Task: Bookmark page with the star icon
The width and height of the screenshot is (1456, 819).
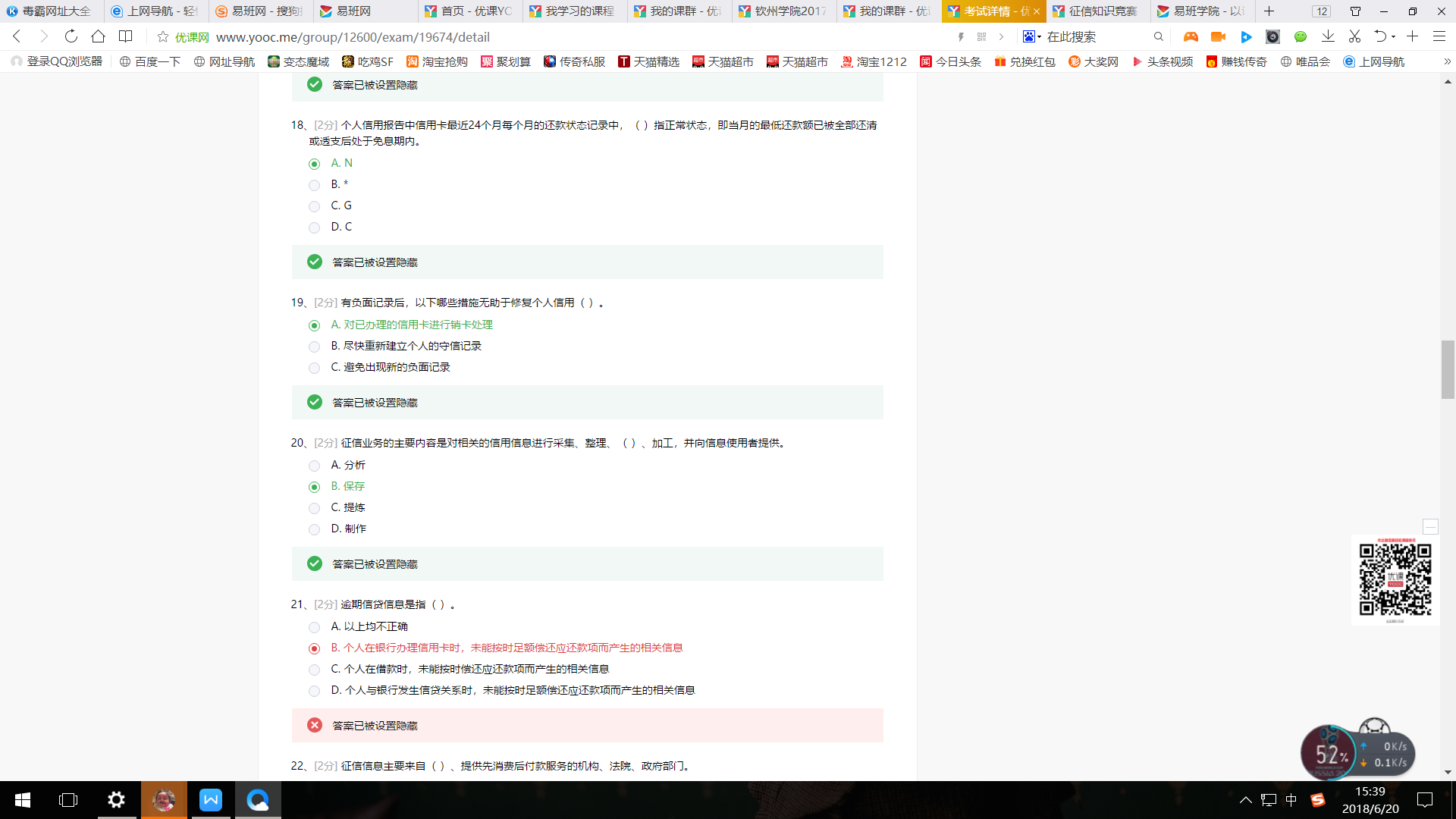Action: (x=162, y=36)
